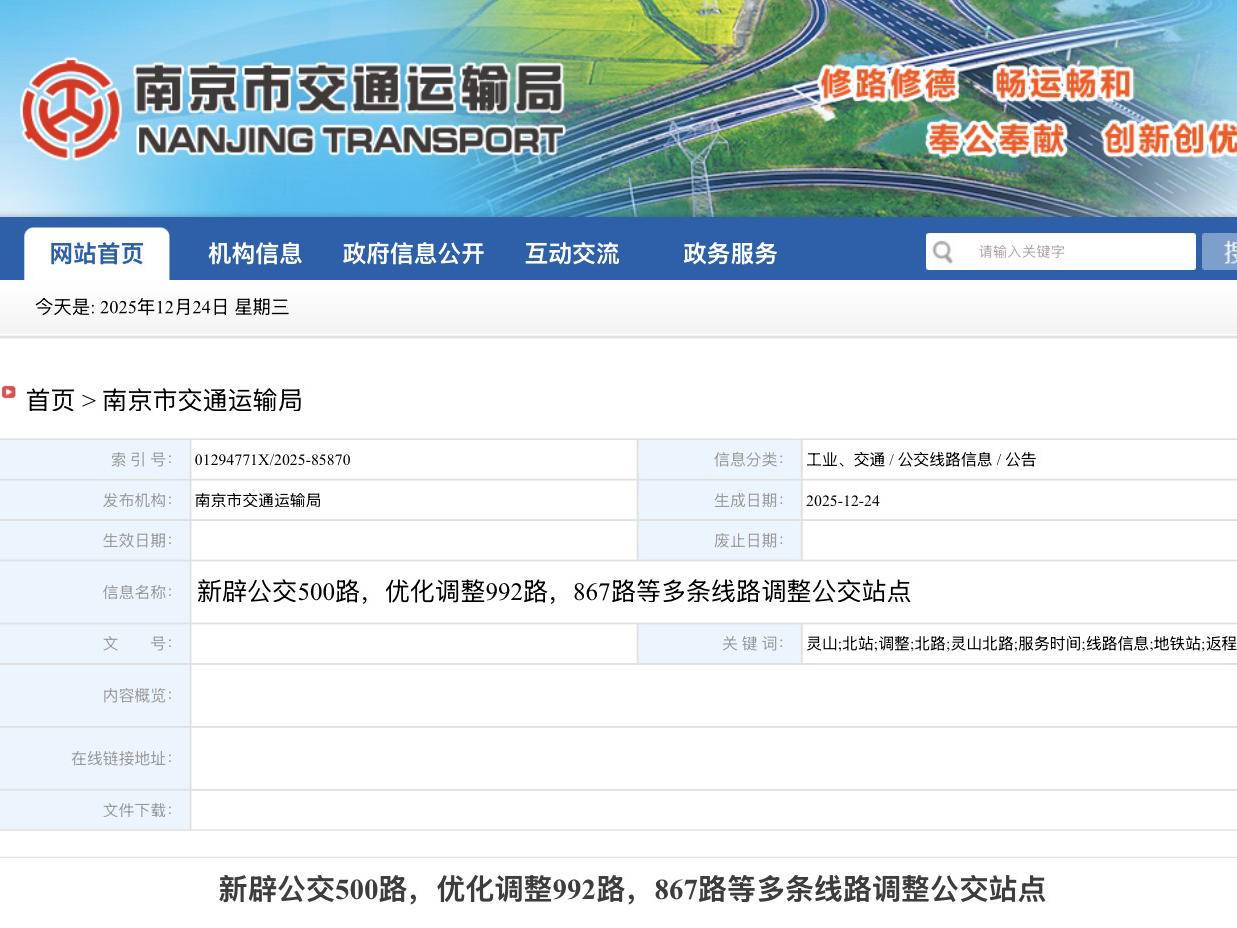
Task: Click the red arrow icon before 首页 breadcrumb
Action: [x=8, y=393]
